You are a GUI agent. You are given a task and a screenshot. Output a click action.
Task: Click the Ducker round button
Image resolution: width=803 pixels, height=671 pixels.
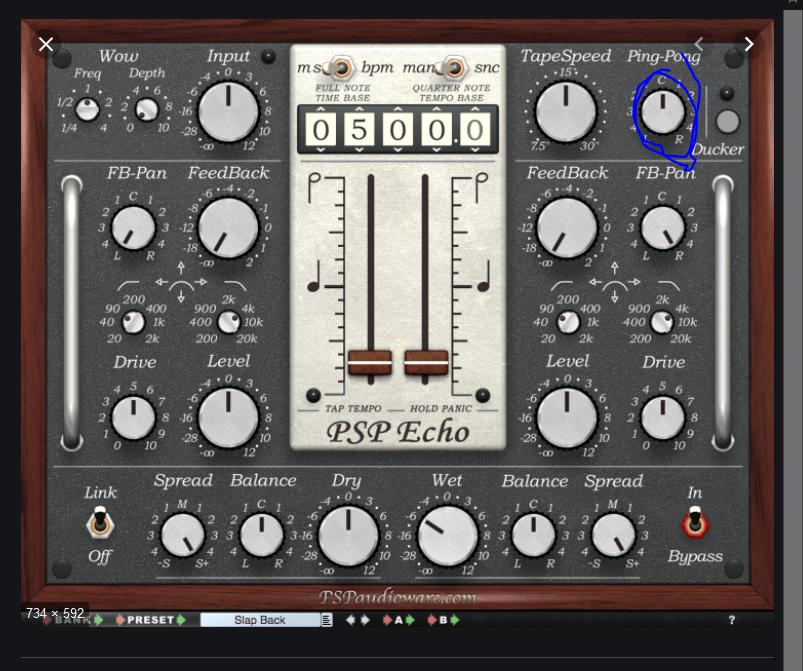click(728, 121)
